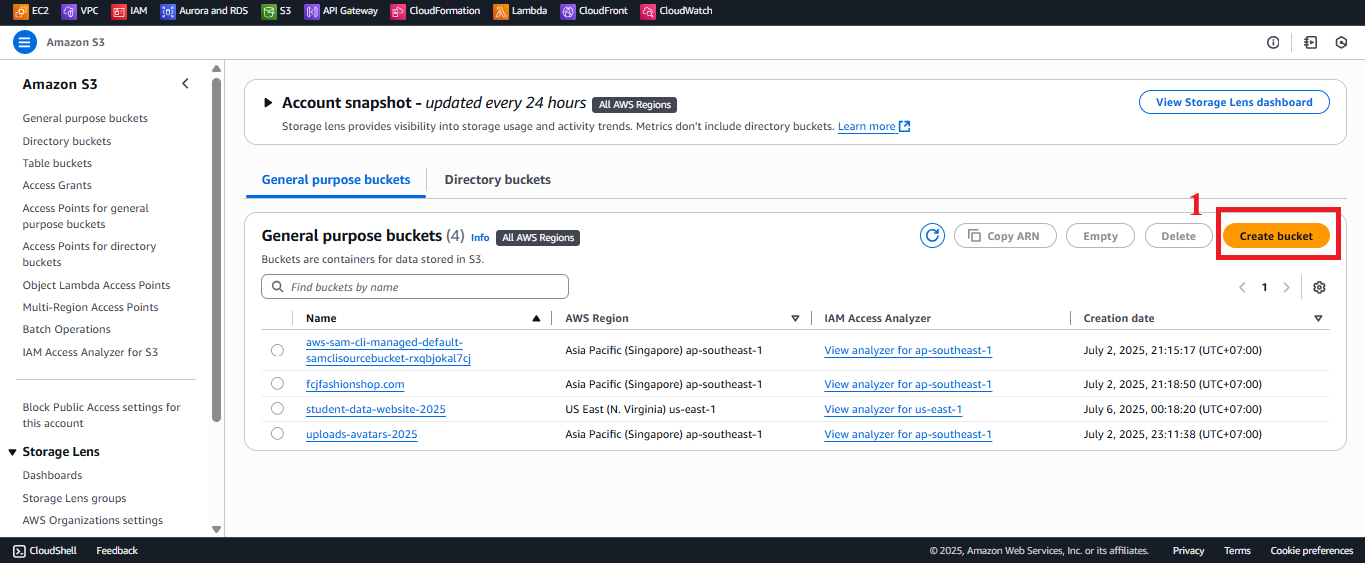Switch to Directory buckets tab
This screenshot has width=1365, height=563.
click(x=497, y=180)
